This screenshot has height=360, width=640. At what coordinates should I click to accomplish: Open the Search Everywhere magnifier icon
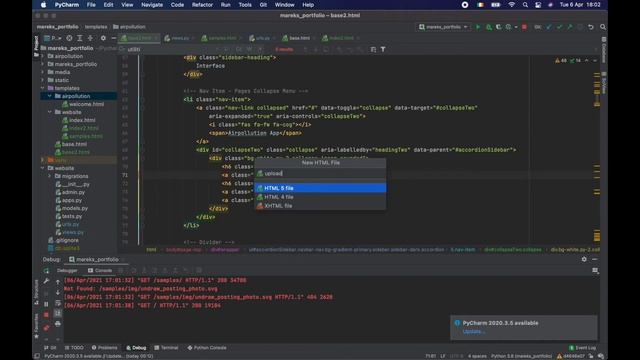(x=603, y=27)
